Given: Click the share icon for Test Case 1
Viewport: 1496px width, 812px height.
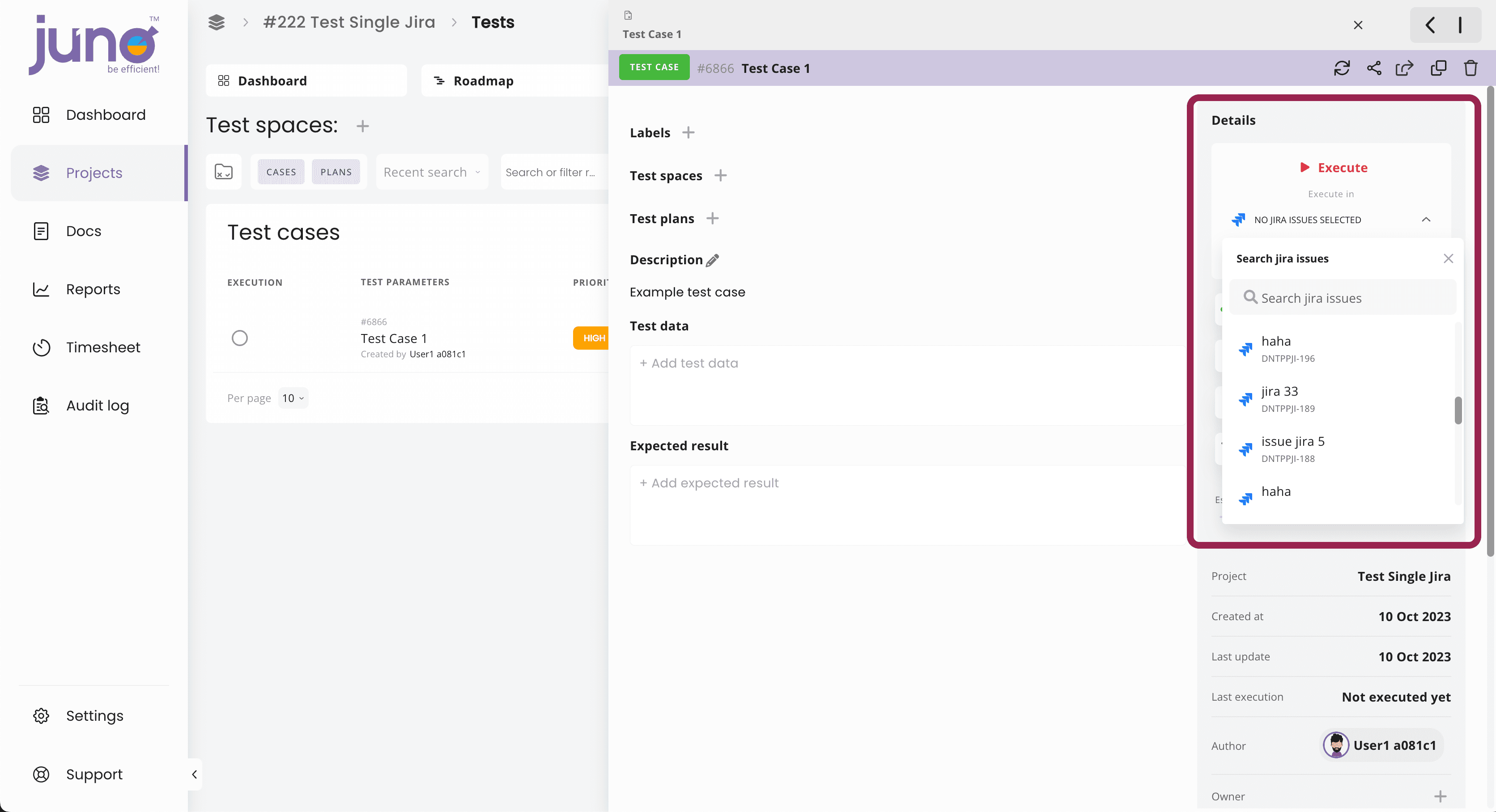Looking at the screenshot, I should [x=1374, y=68].
